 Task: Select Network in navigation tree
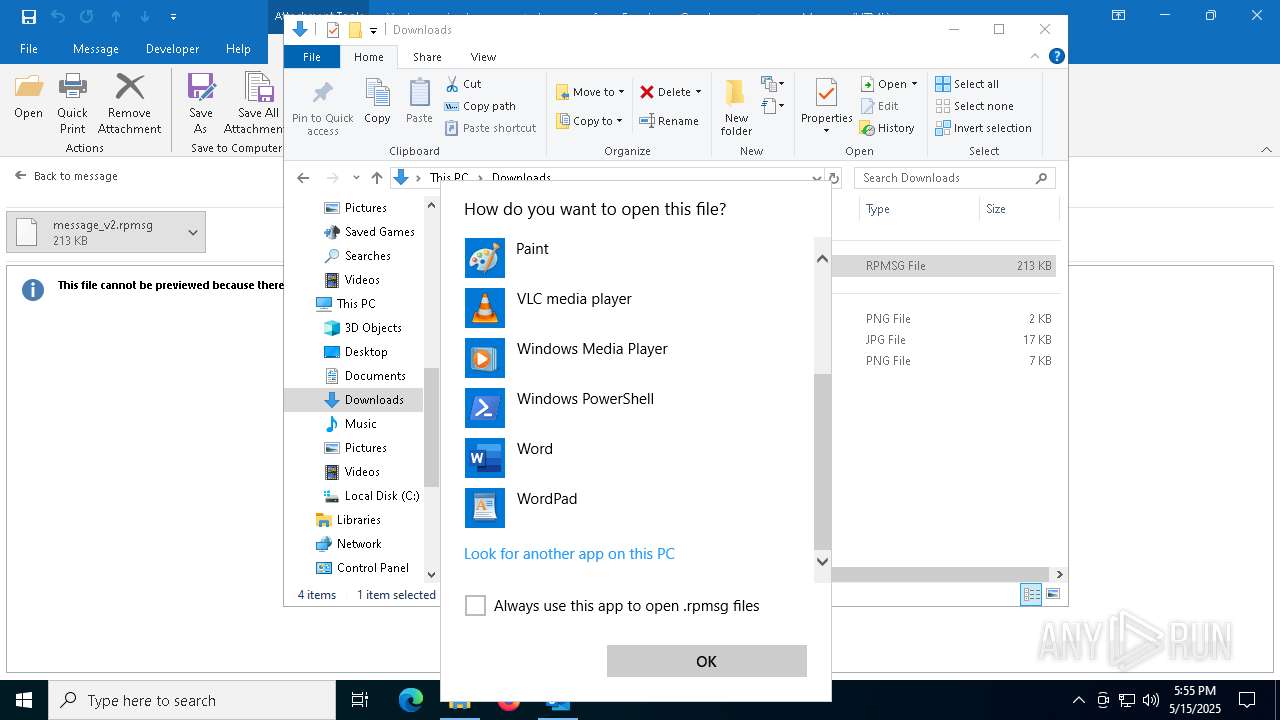click(x=349, y=544)
